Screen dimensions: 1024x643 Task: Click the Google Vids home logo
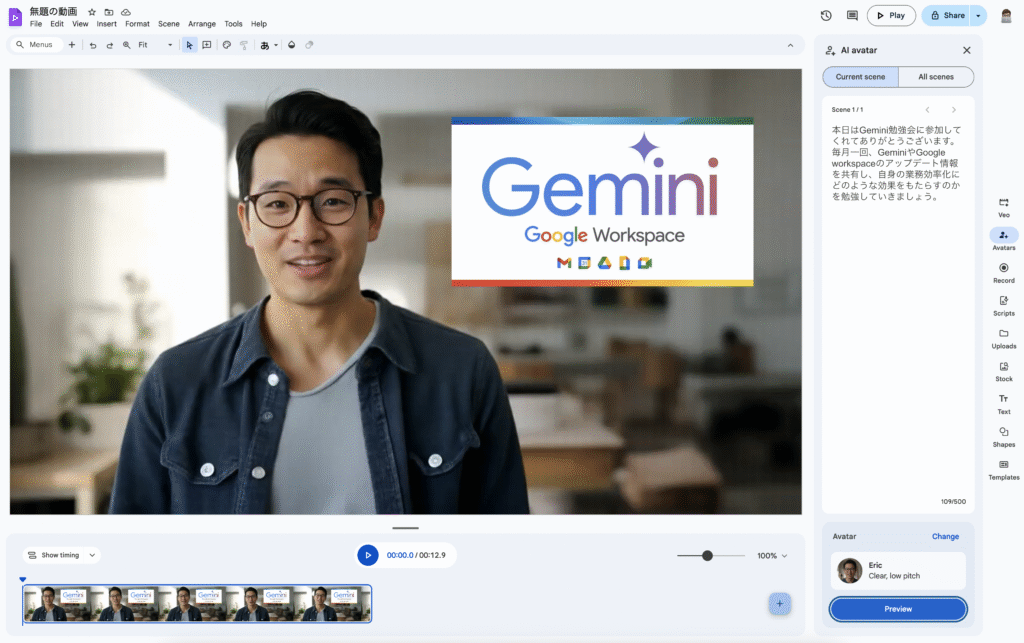(x=15, y=18)
